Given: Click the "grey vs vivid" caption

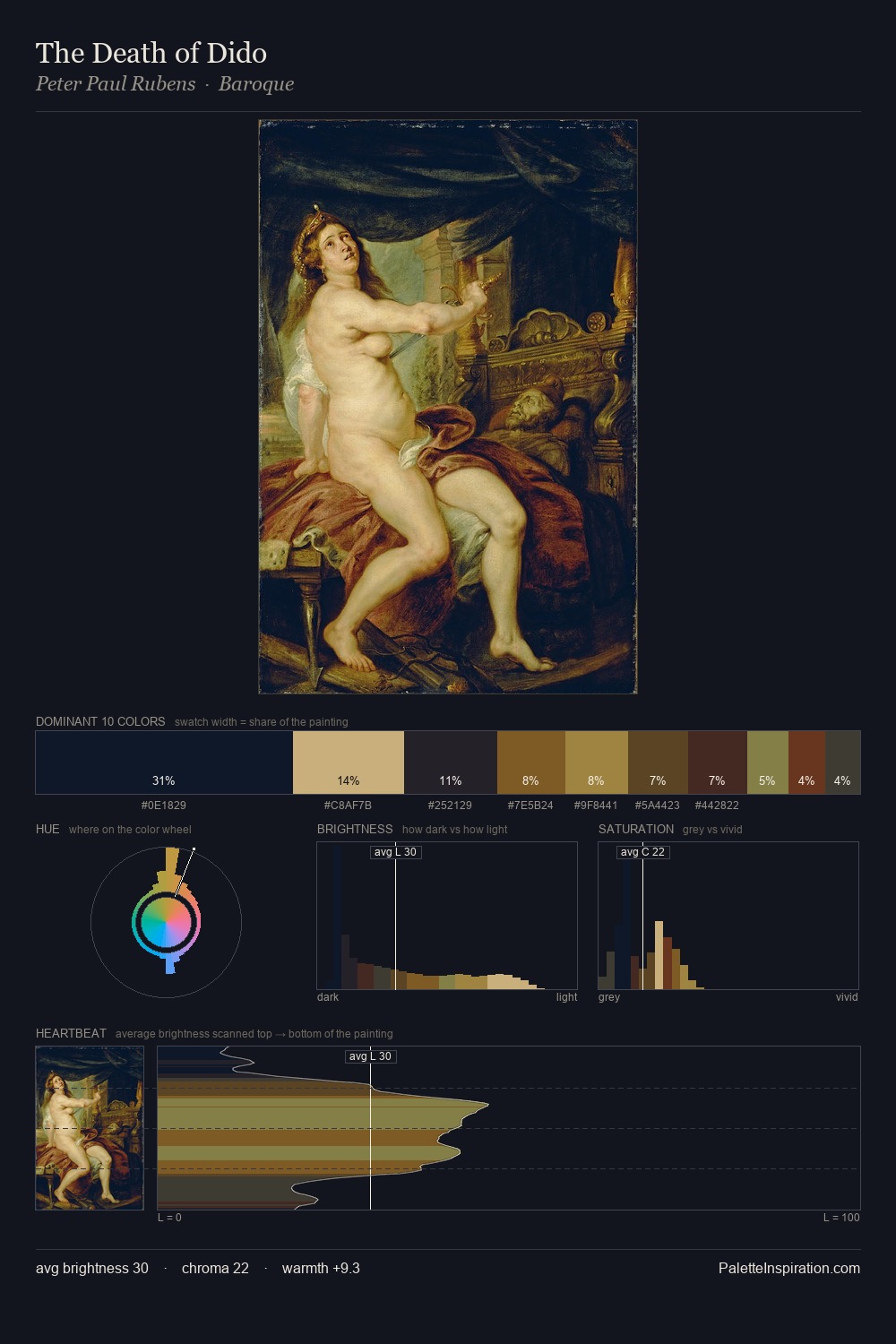Looking at the screenshot, I should 712,830.
